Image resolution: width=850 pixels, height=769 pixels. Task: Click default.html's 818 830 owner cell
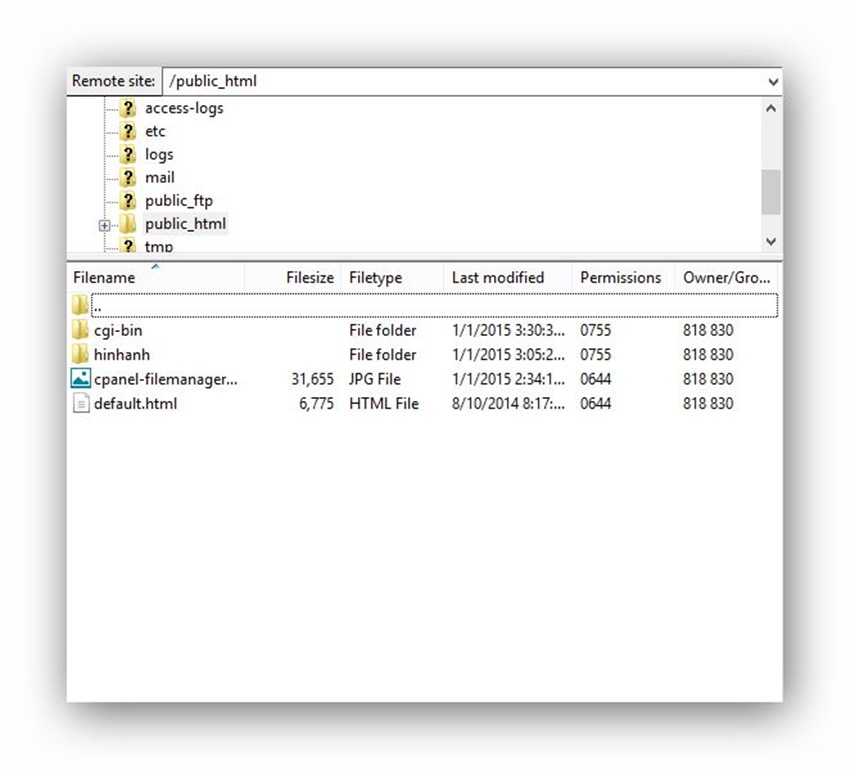pos(708,404)
